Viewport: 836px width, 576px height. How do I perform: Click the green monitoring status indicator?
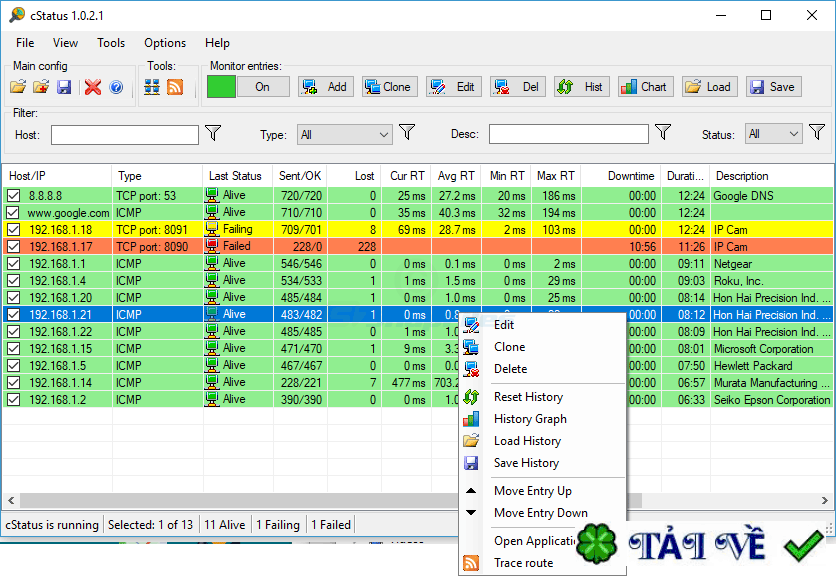(x=221, y=87)
